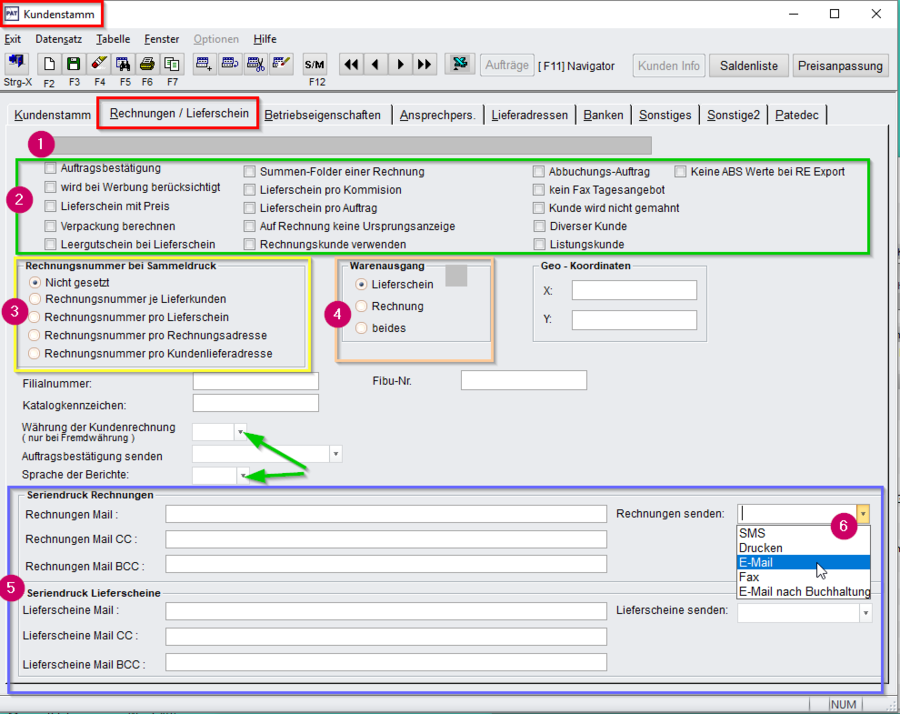This screenshot has width=900, height=714.
Task: Expand the Lieferscheine senden dropdown
Action: click(x=864, y=613)
